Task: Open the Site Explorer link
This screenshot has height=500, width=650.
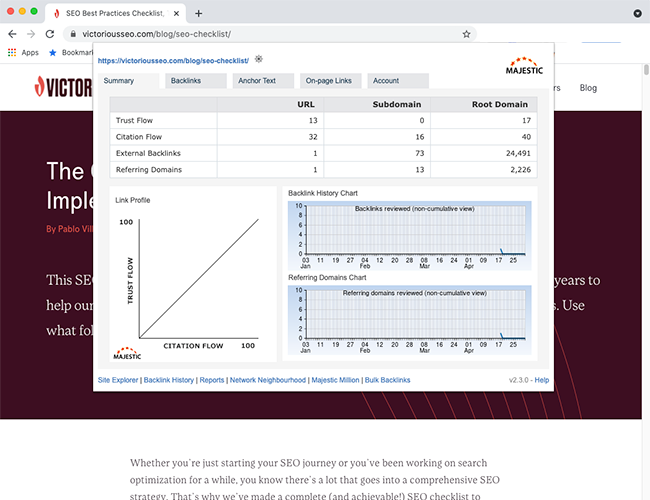Action: [118, 380]
